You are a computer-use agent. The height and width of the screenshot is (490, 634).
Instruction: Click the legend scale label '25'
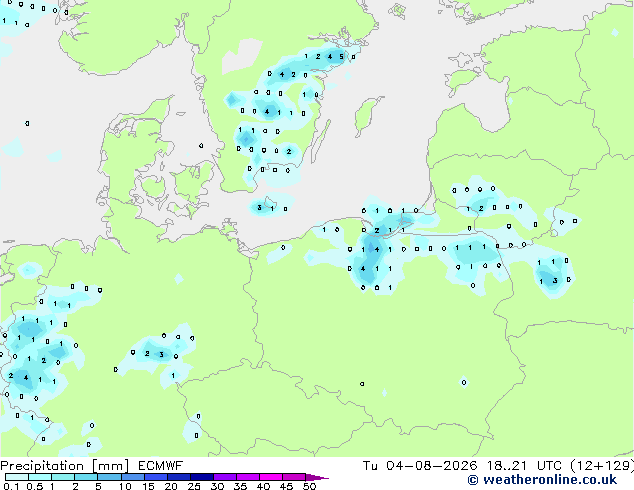tap(194, 486)
